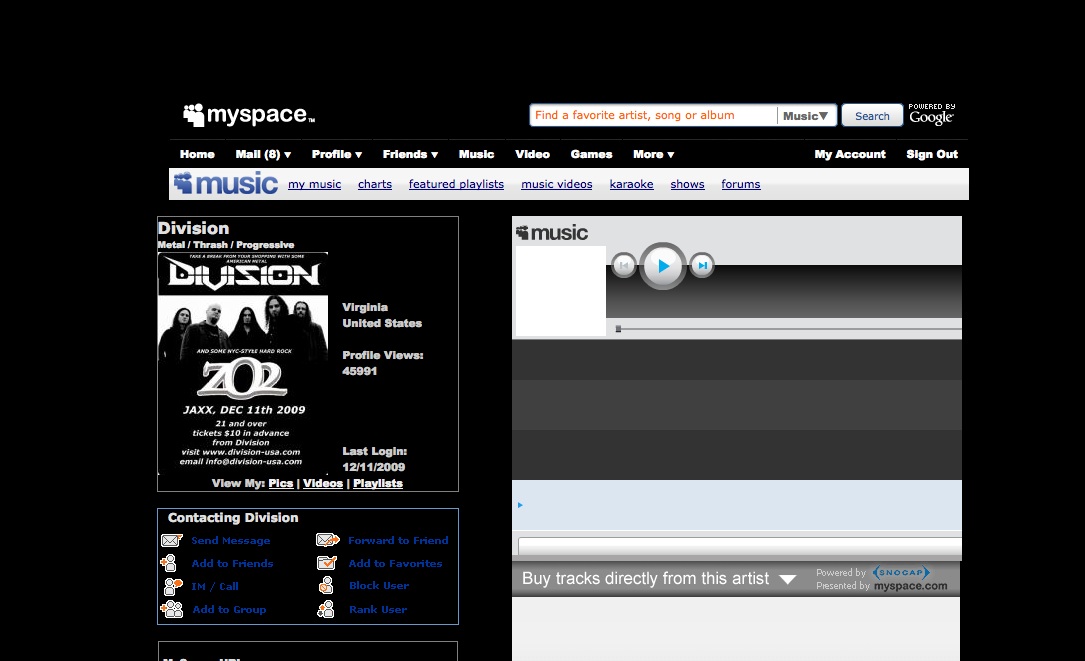Click the Forward to Friend envelope icon
This screenshot has width=1085, height=661.
[x=328, y=540]
